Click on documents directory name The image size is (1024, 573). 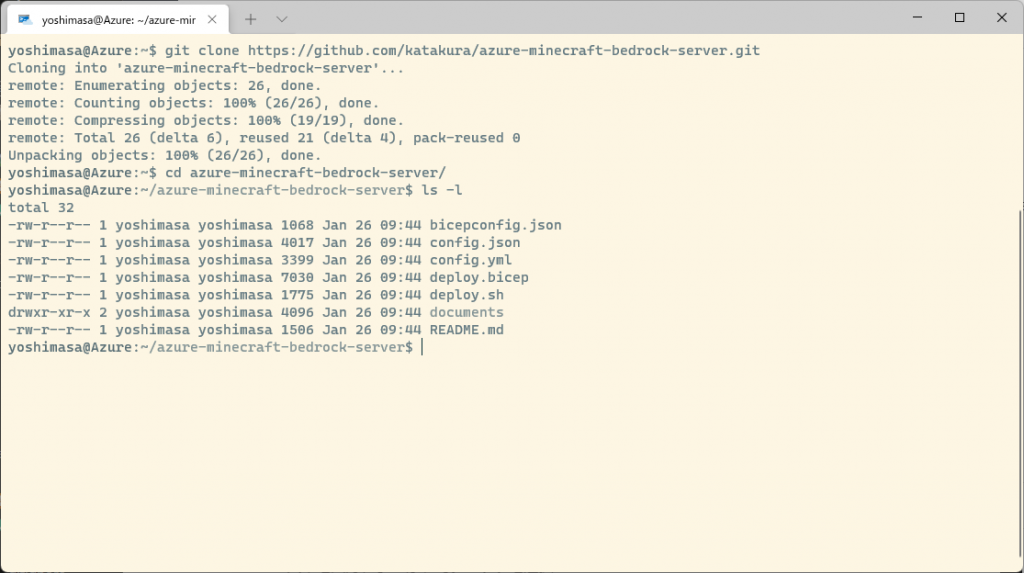[466, 312]
